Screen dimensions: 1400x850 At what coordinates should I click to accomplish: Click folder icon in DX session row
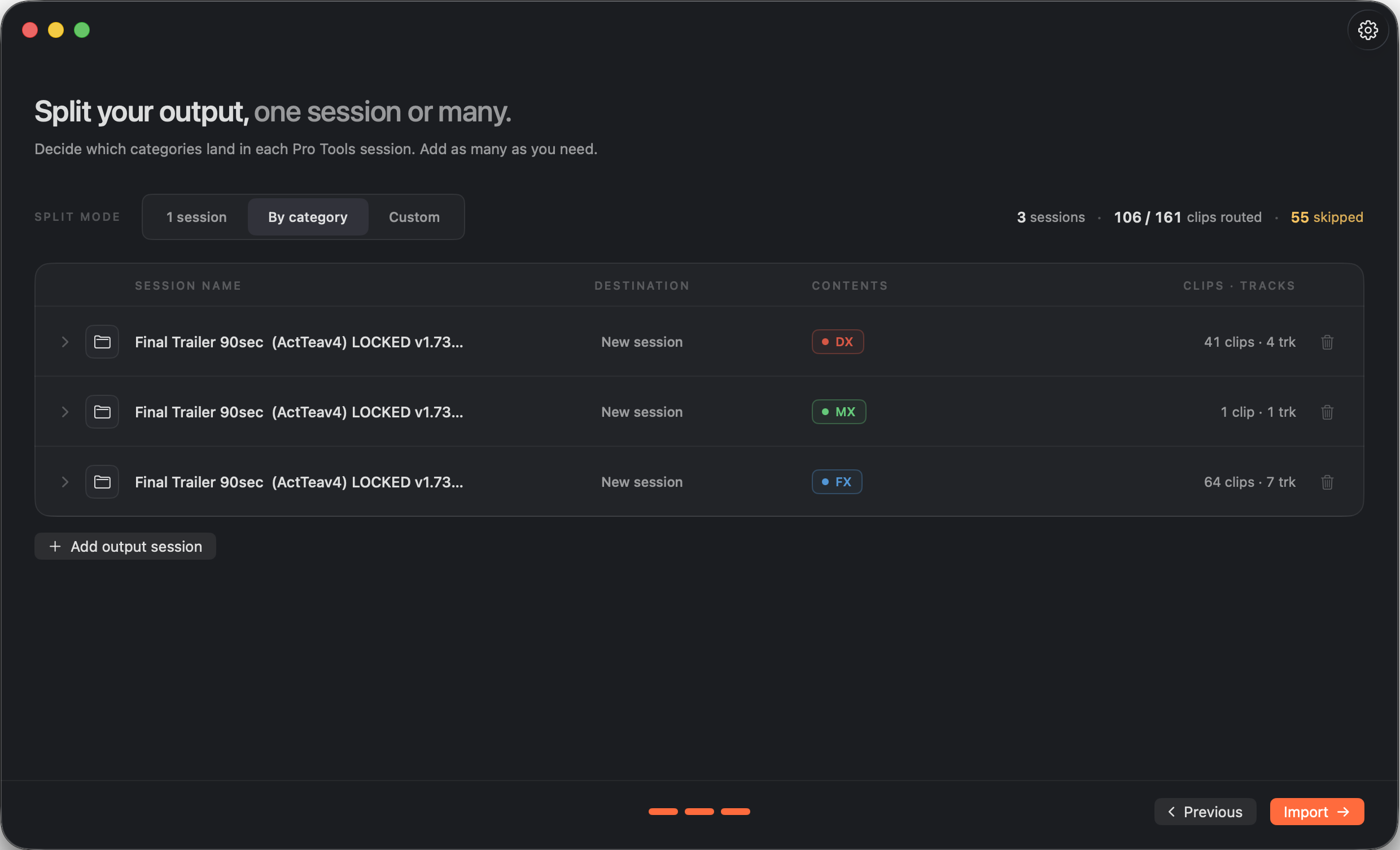point(102,342)
